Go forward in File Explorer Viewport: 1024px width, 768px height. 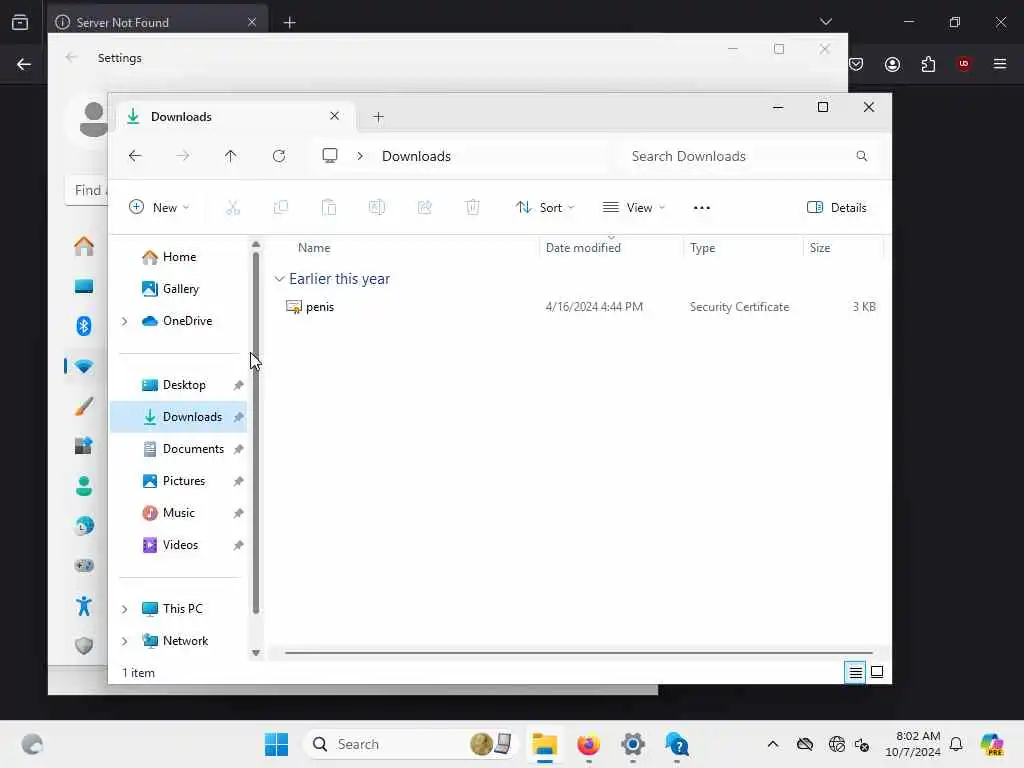point(183,156)
